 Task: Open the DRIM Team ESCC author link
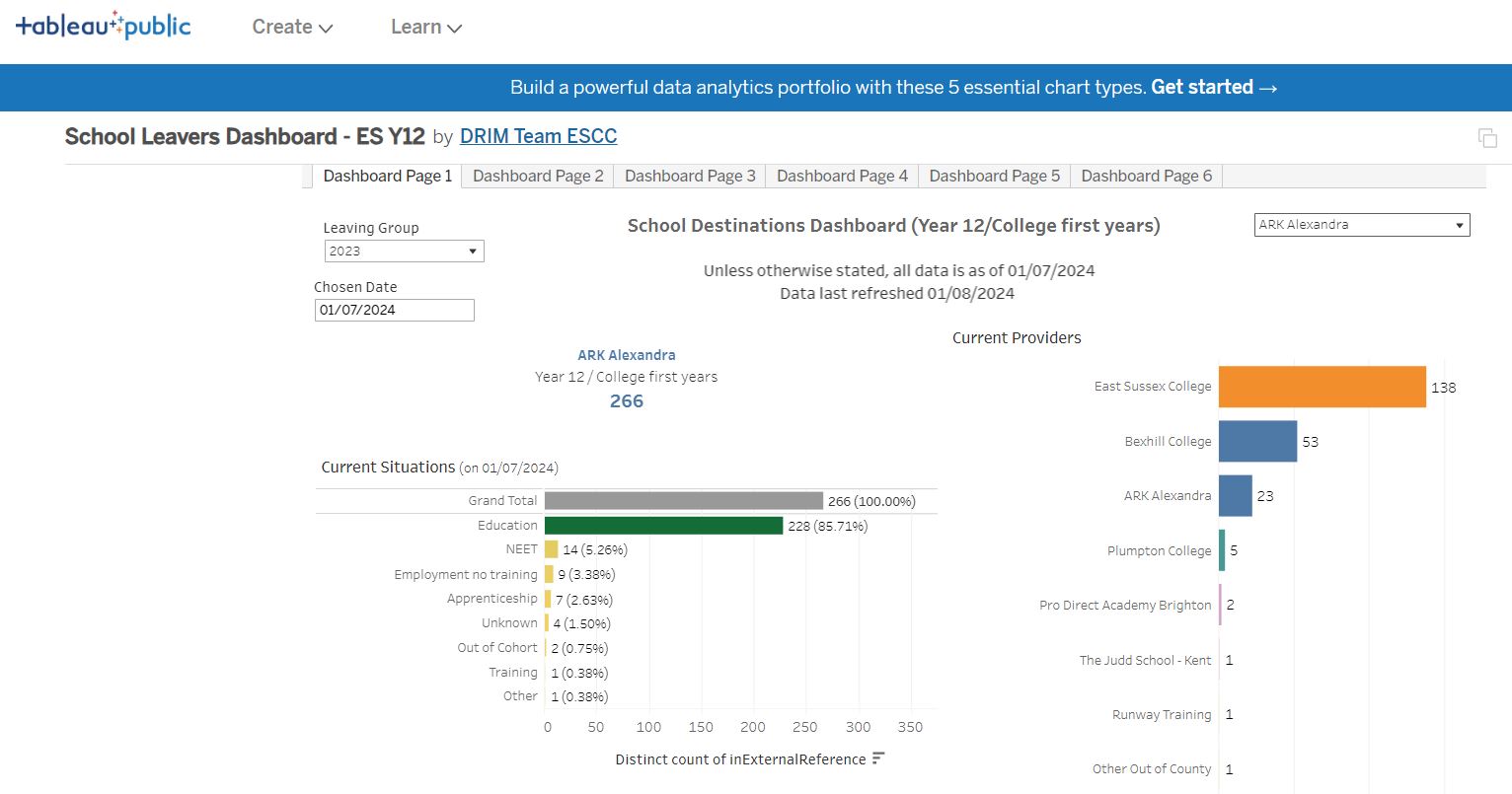pyautogui.click(x=538, y=136)
